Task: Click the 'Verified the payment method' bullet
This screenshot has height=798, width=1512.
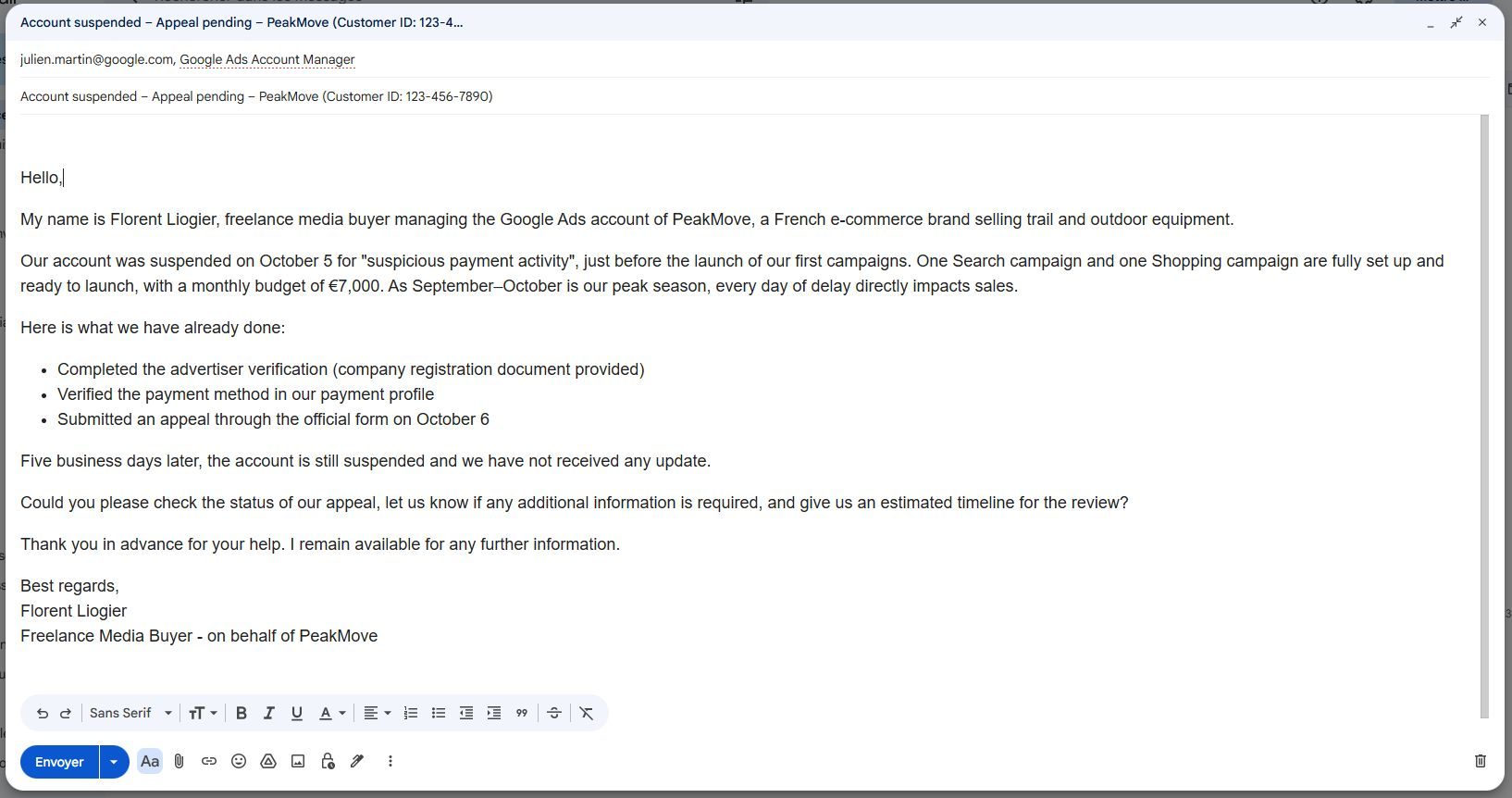Action: click(x=246, y=394)
